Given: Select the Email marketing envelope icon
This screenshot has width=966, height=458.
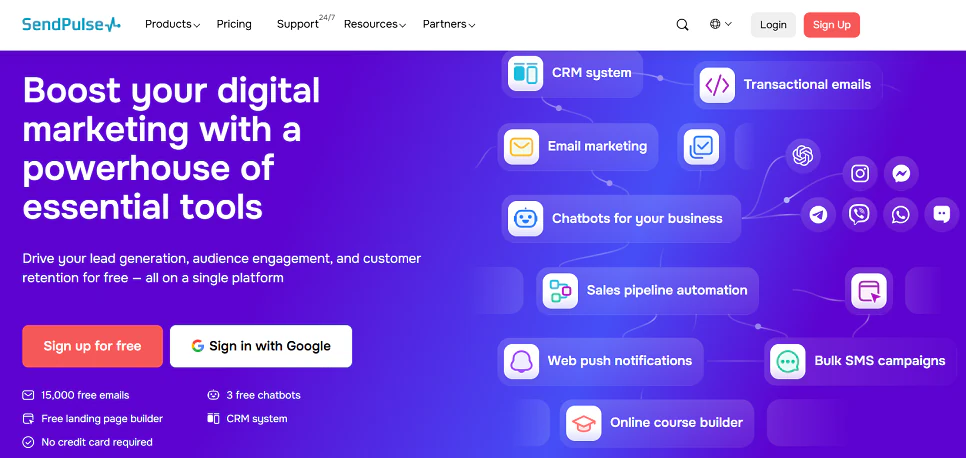Looking at the screenshot, I should point(520,146).
